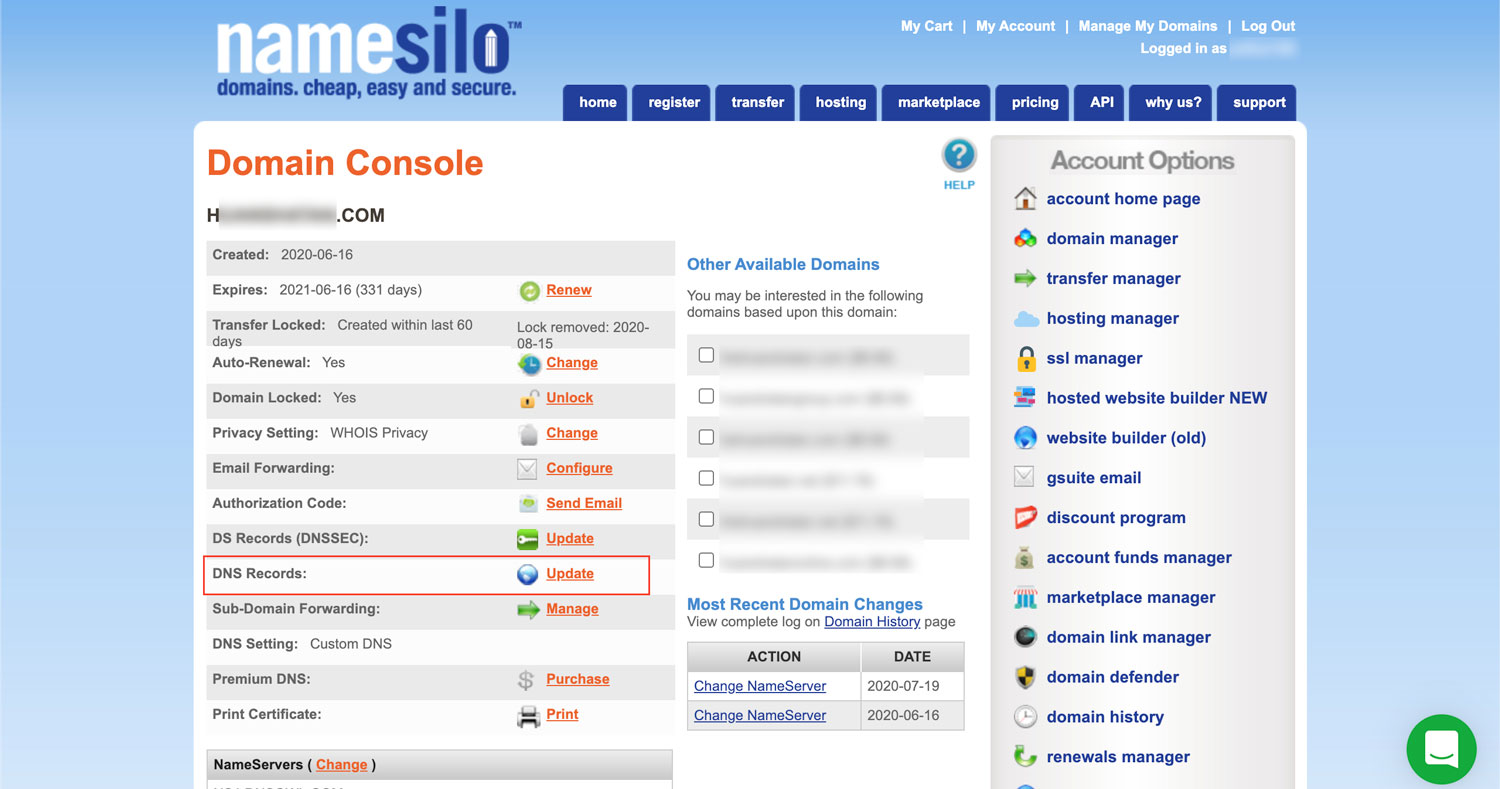
Task: Click the domain defender shield icon
Action: click(1025, 677)
